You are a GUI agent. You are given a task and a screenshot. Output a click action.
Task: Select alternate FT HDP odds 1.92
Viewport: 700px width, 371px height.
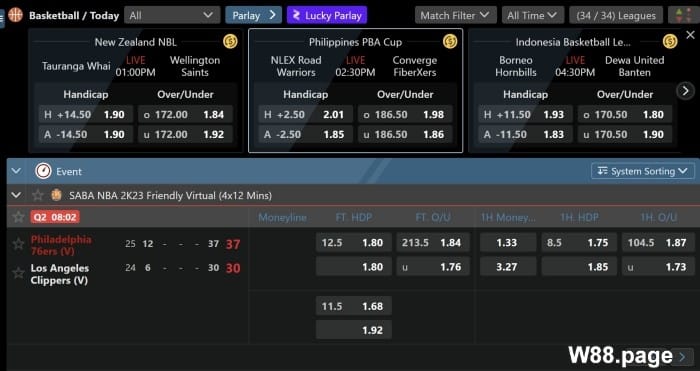[x=354, y=330]
